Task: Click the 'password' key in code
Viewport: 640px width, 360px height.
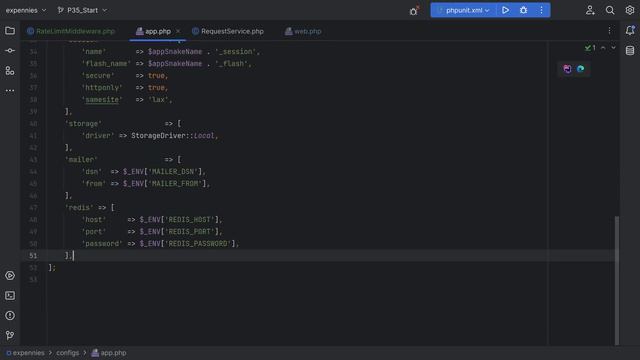Action: coord(102,244)
